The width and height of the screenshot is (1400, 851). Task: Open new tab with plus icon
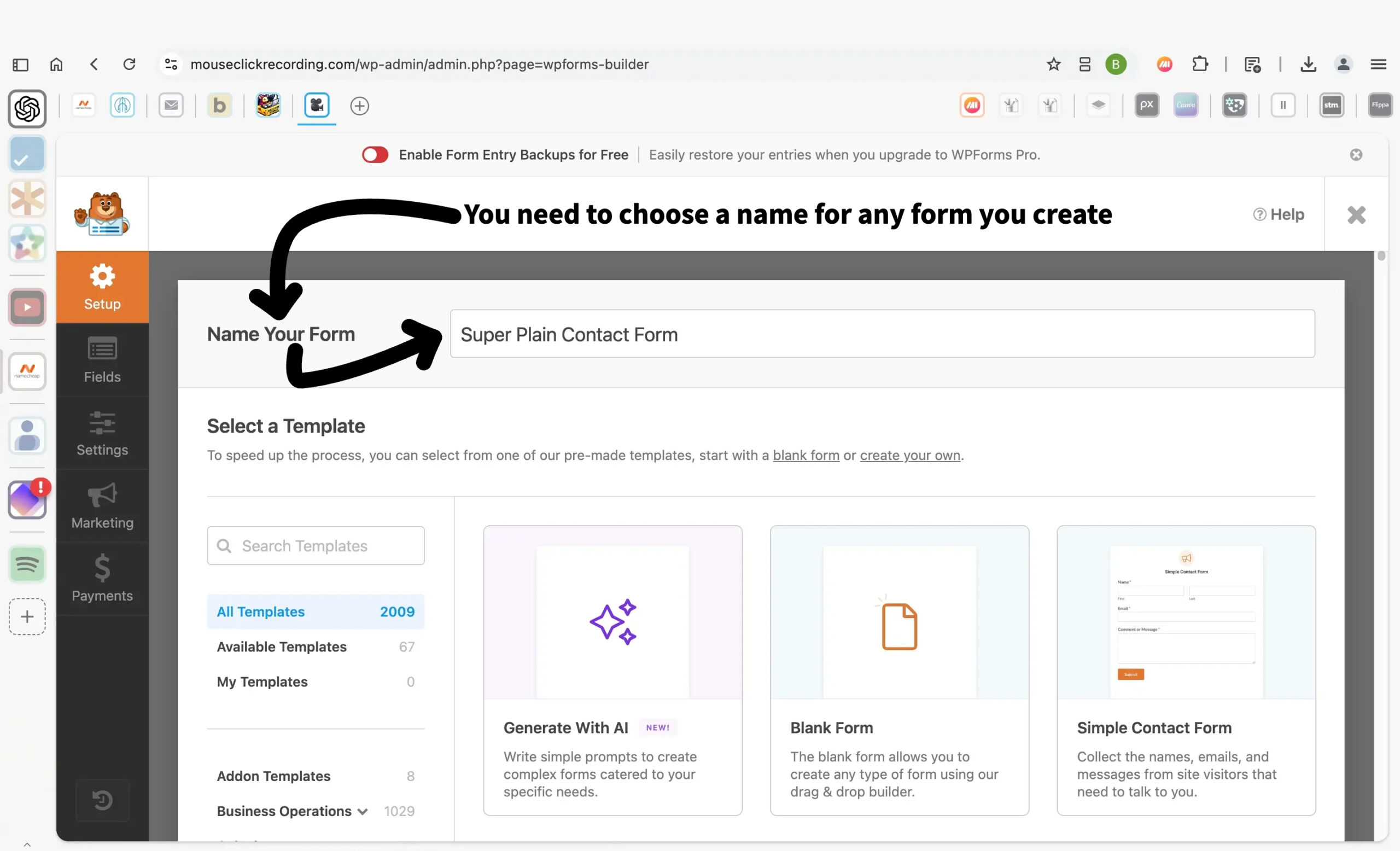359,106
